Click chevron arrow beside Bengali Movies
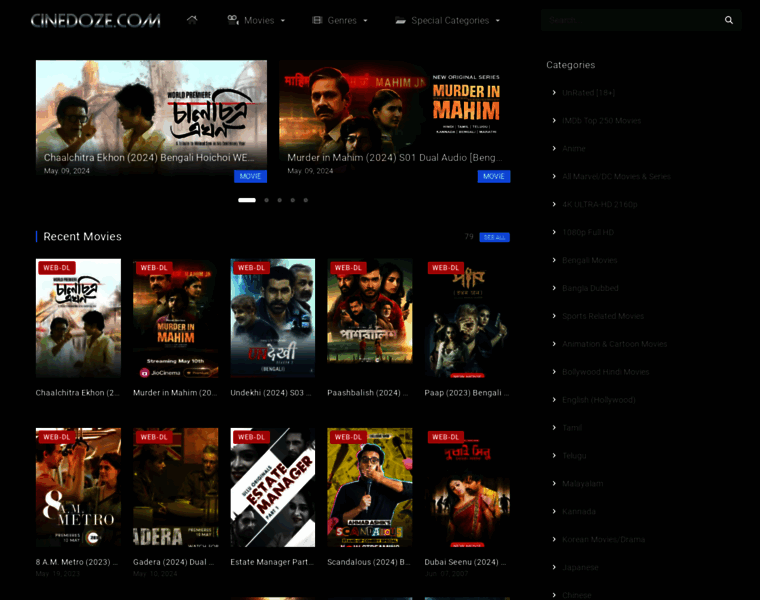This screenshot has width=760, height=600. click(554, 260)
